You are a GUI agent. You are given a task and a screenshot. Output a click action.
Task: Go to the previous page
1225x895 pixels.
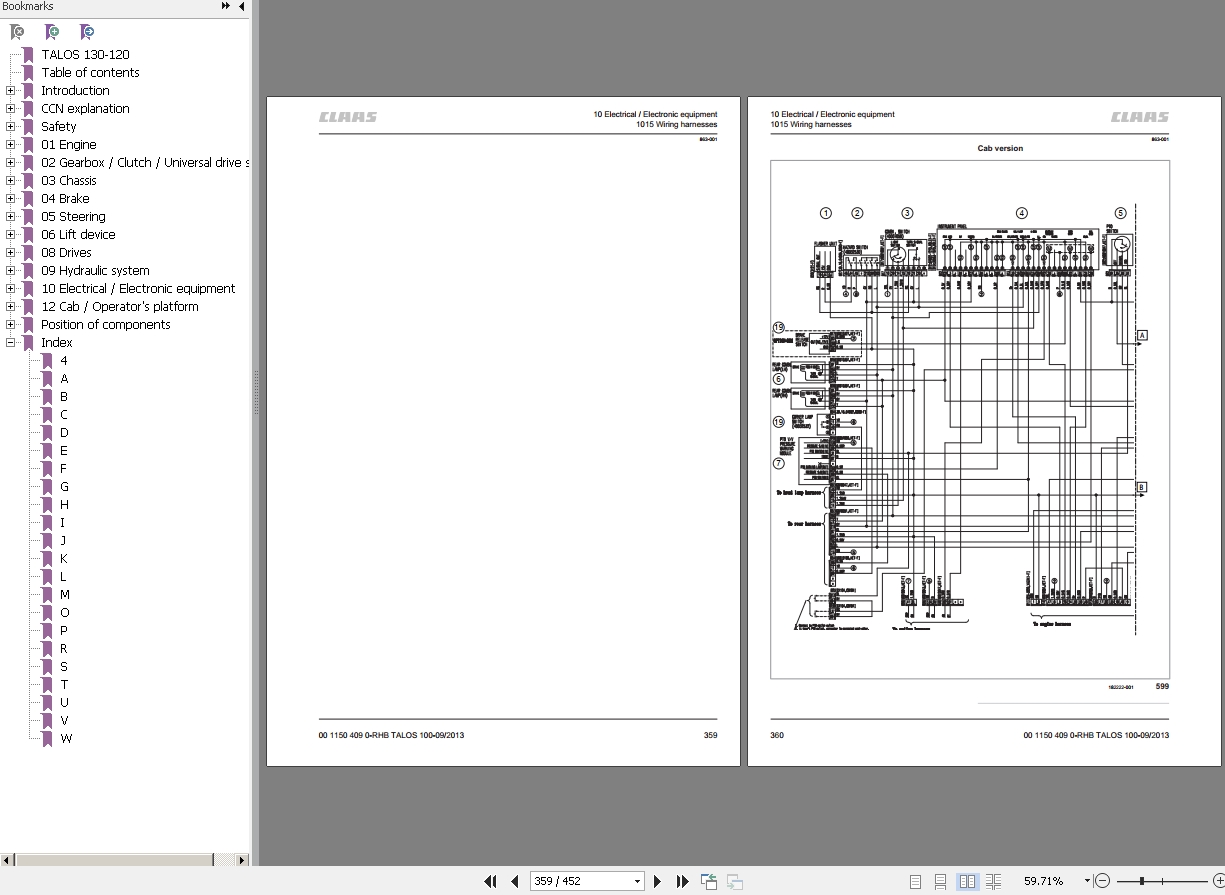click(515, 881)
